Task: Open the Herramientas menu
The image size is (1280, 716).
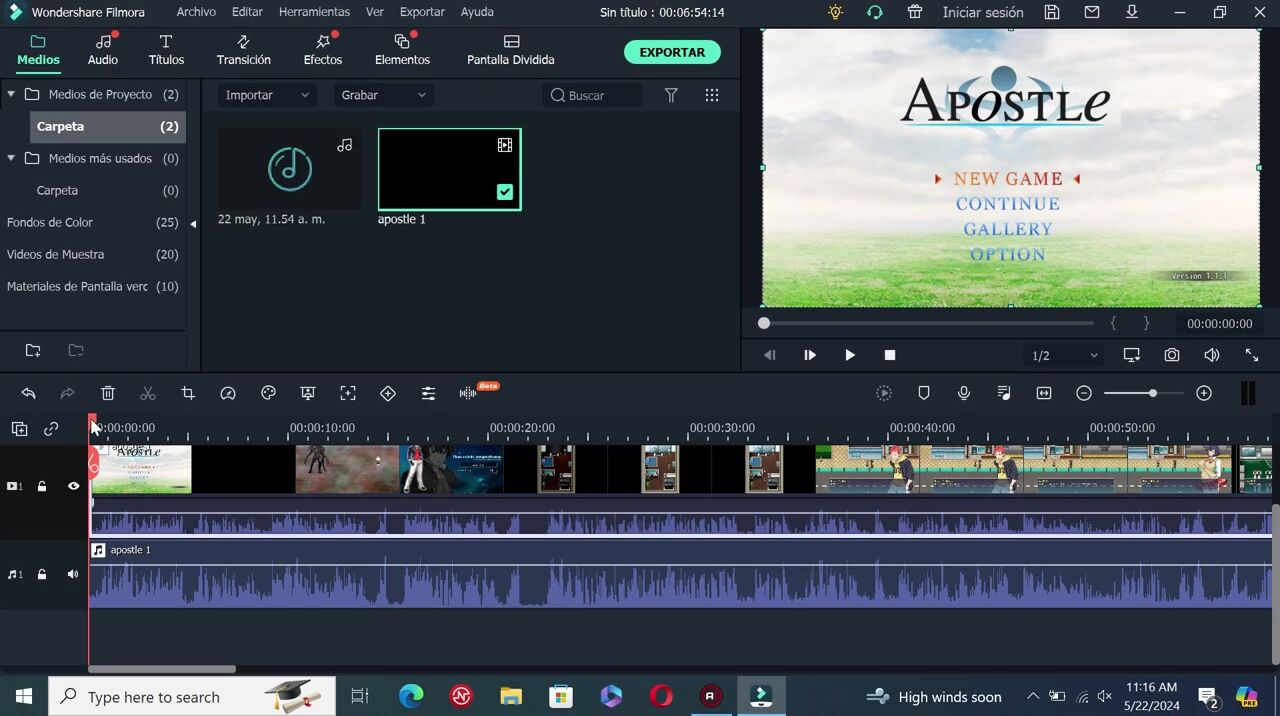Action: pos(314,12)
